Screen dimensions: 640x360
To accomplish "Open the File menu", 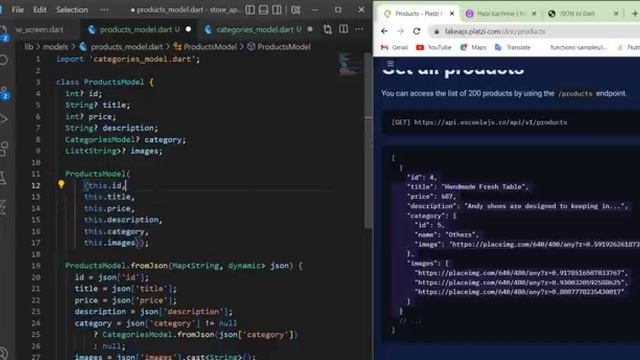I will pyautogui.click(x=17, y=10).
